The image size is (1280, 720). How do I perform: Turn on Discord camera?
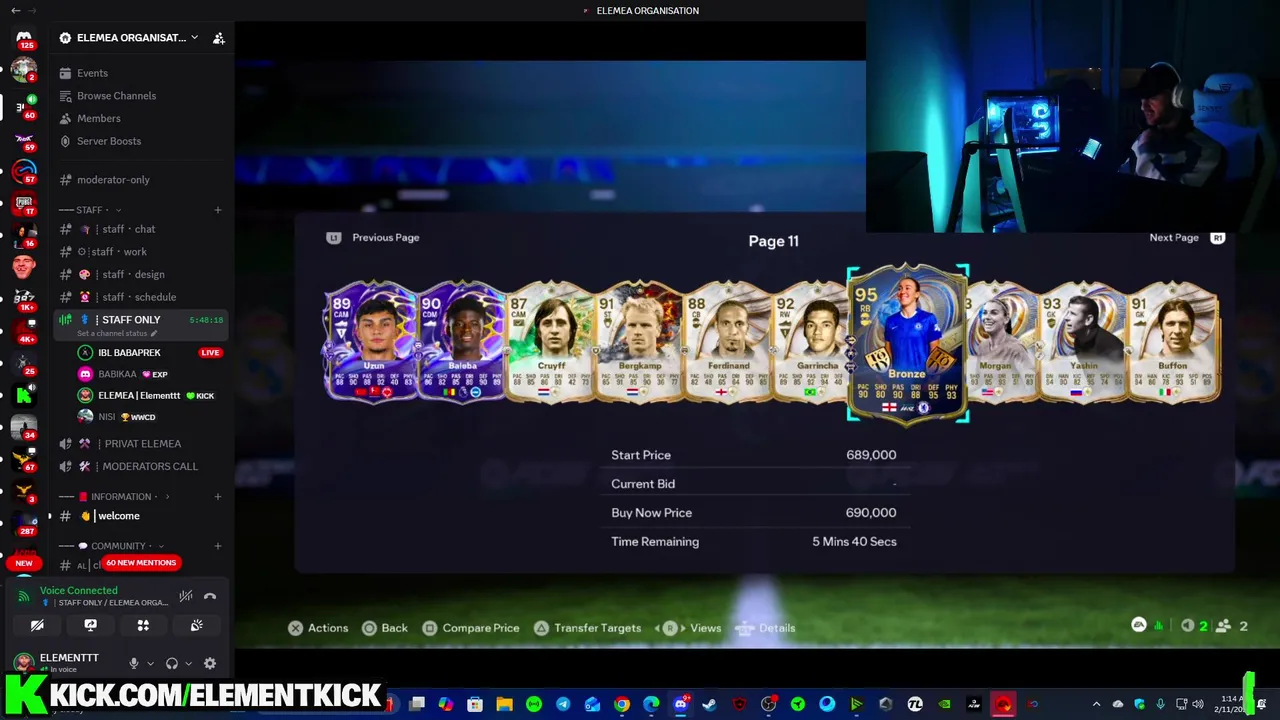coord(37,625)
